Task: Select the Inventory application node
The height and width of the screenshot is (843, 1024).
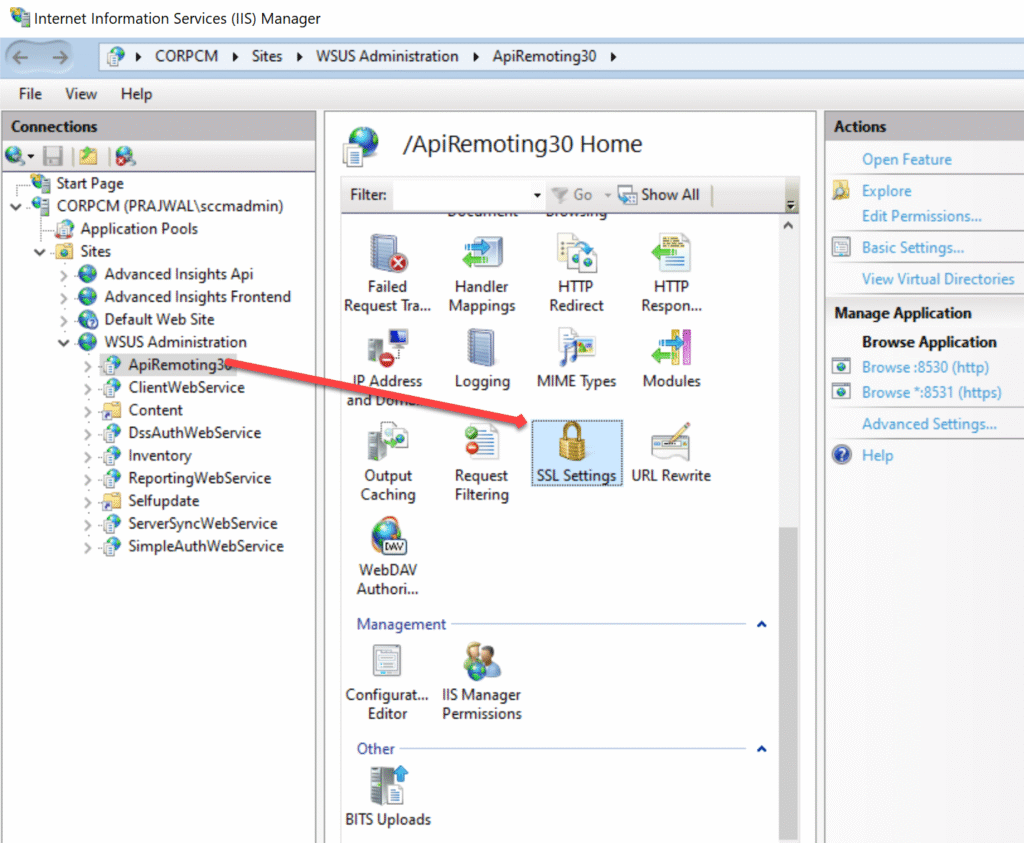Action: pyautogui.click(x=160, y=456)
